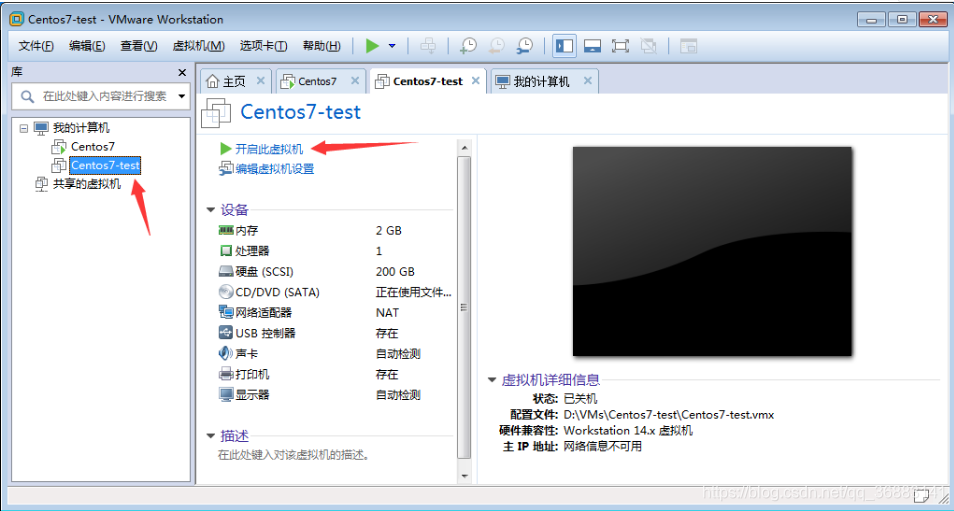Viewport: 954px width, 511px height.
Task: Click the VM screen preview thumbnail
Action: pos(712,251)
